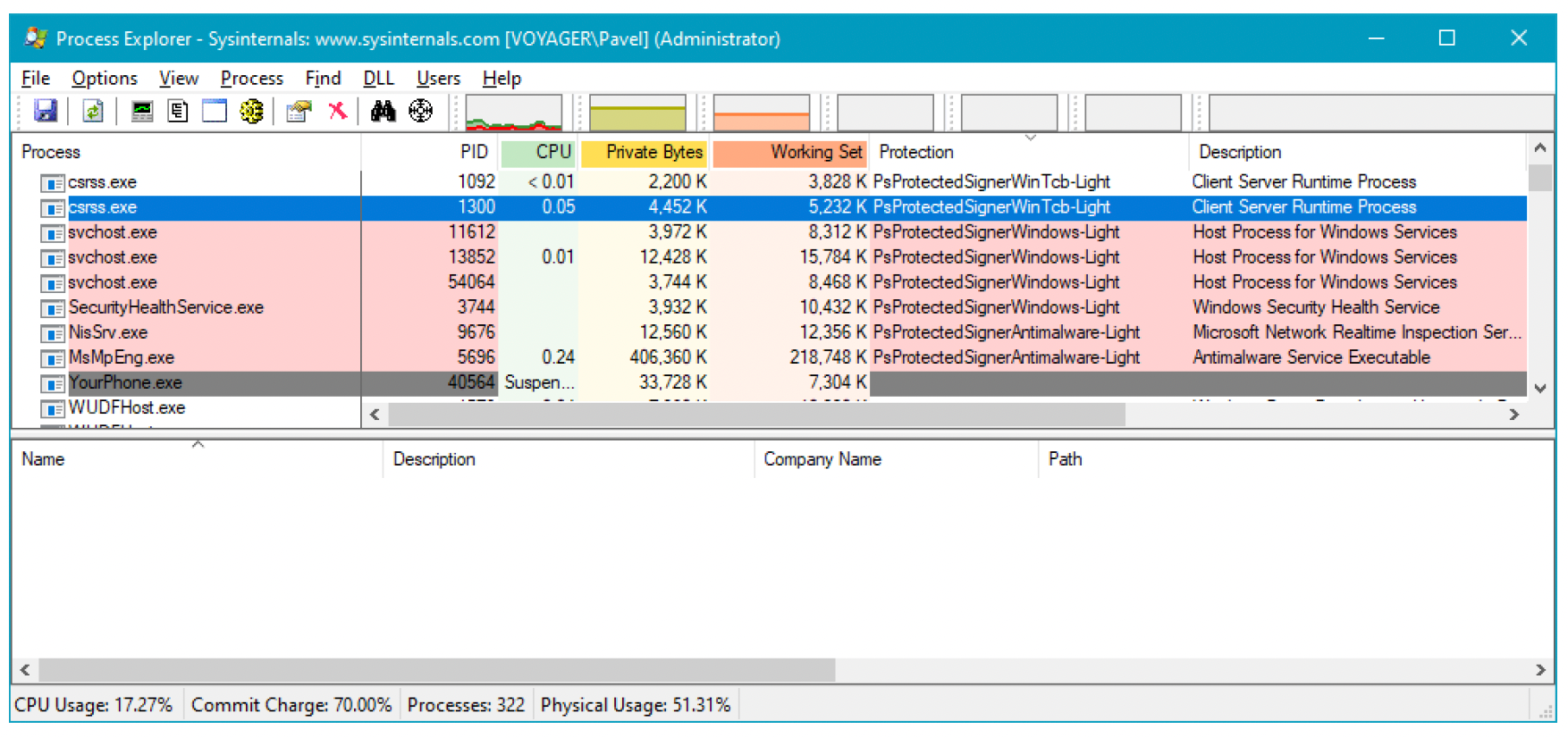Open the Help menu

[x=502, y=79]
